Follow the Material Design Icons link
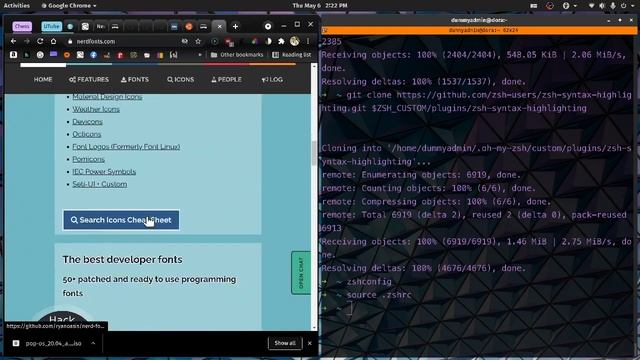 107,97
